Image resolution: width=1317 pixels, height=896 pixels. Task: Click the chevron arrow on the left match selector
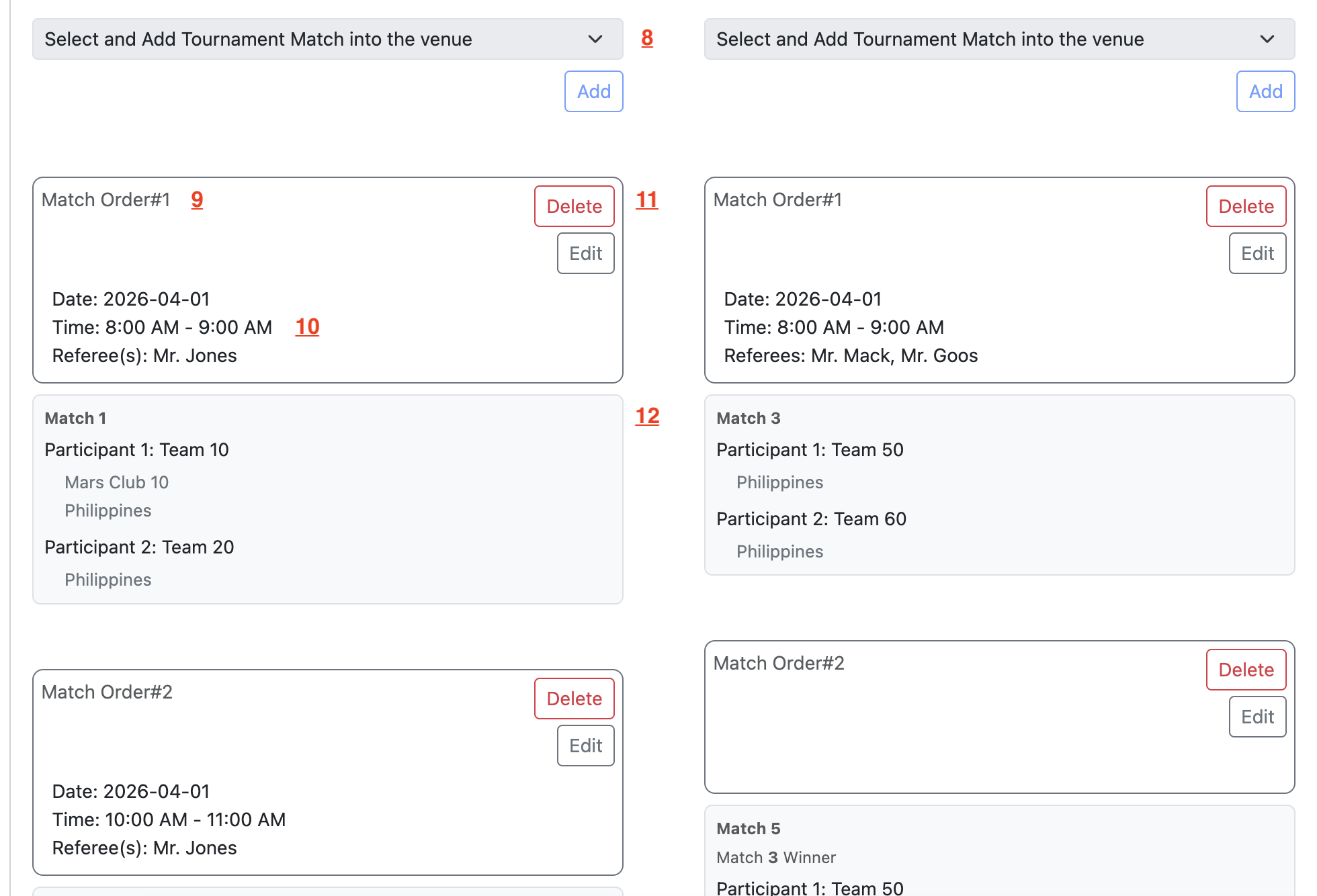tap(595, 39)
